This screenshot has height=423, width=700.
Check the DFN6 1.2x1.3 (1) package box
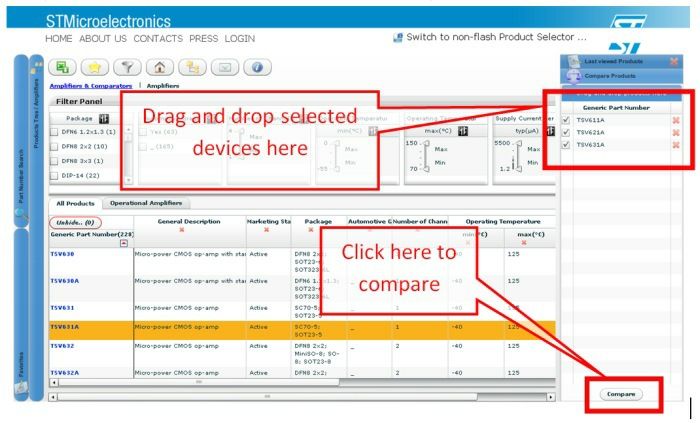click(x=54, y=132)
